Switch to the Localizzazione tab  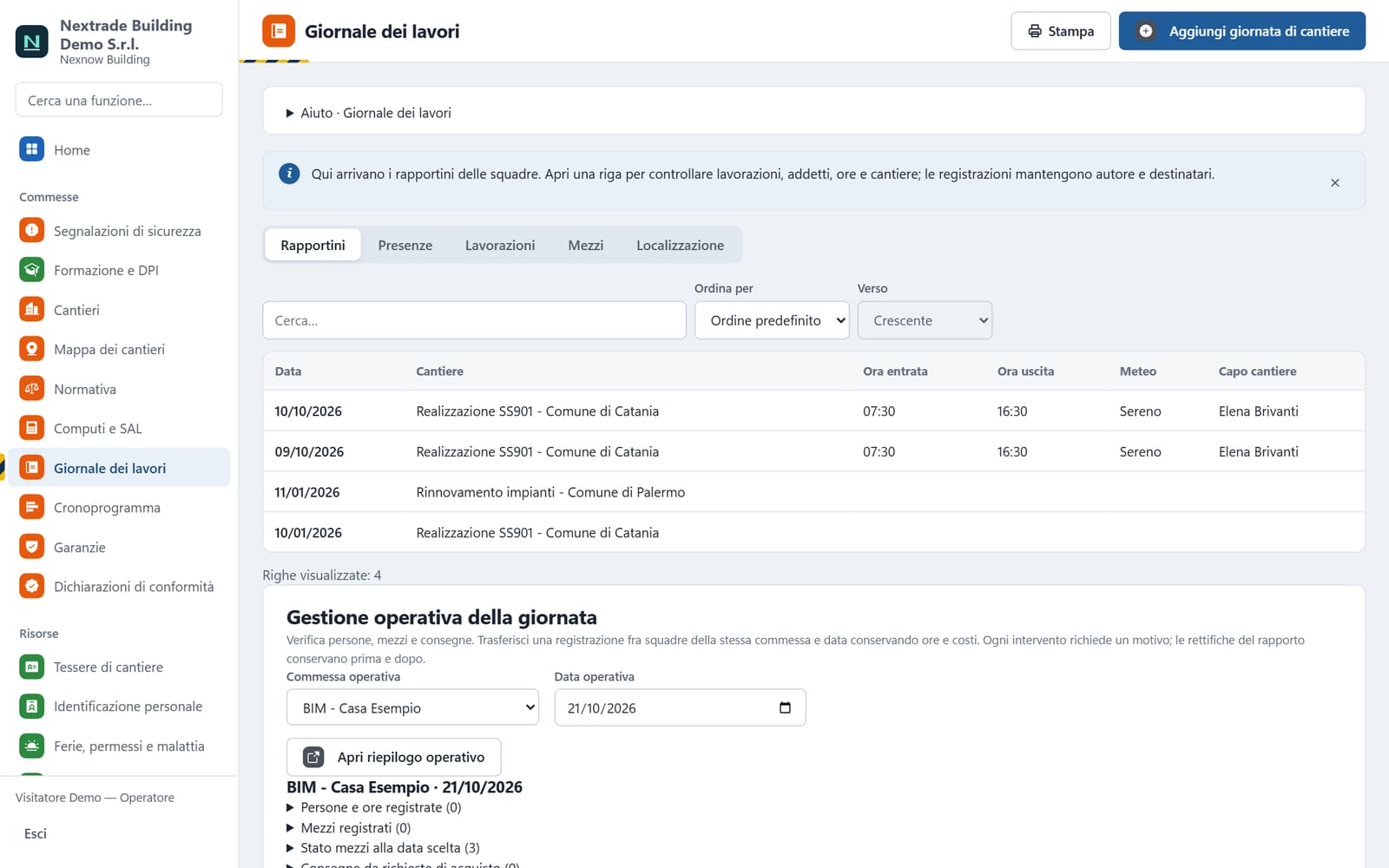(680, 245)
